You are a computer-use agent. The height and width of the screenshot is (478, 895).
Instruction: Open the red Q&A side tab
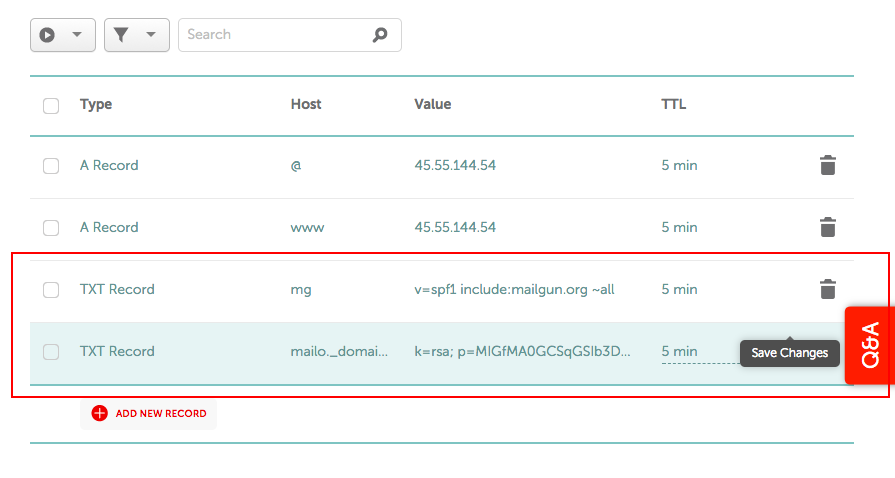pyautogui.click(x=869, y=345)
